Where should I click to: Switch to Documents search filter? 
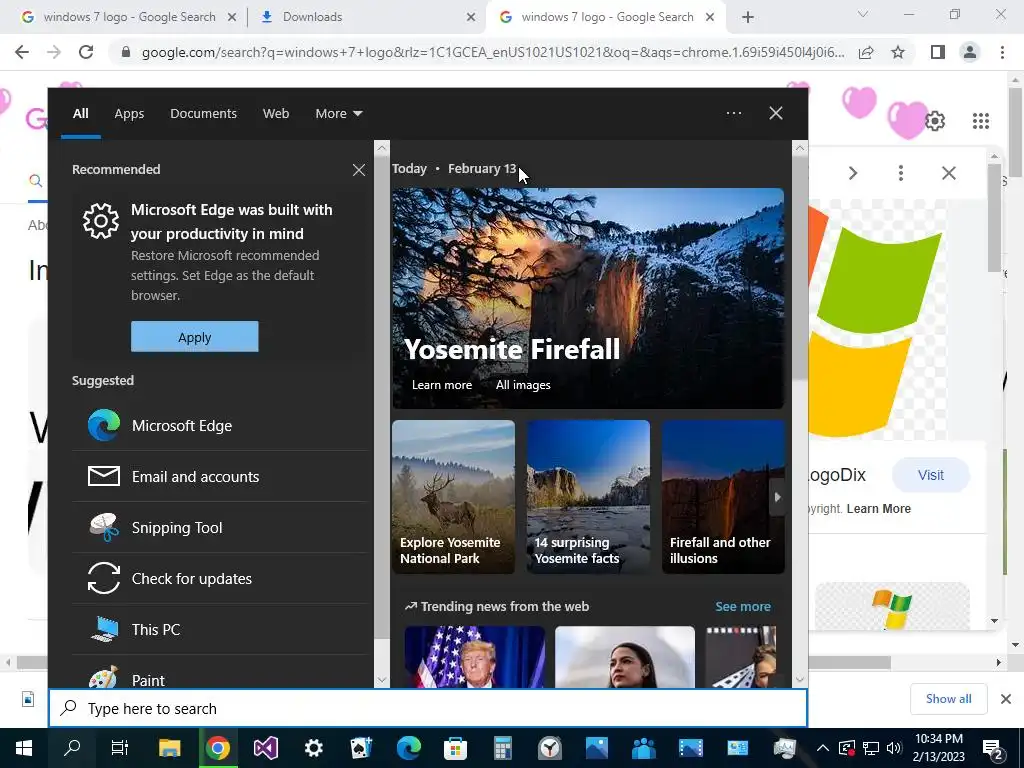pos(203,114)
